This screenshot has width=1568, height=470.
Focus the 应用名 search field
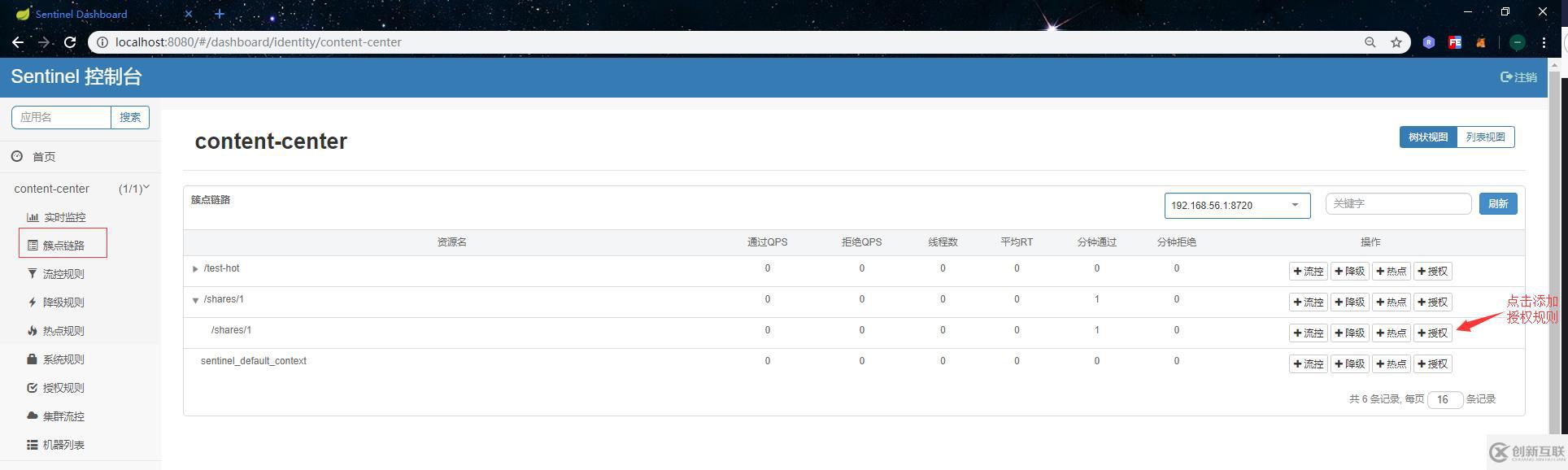[x=61, y=117]
